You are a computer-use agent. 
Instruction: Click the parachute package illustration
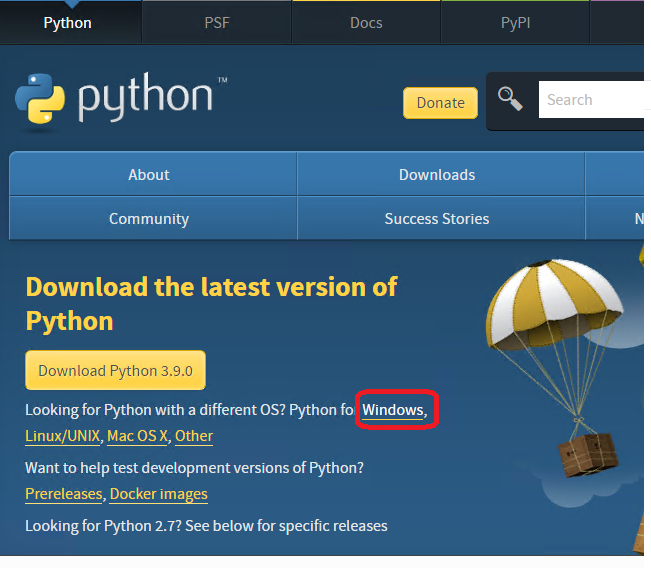(x=554, y=368)
